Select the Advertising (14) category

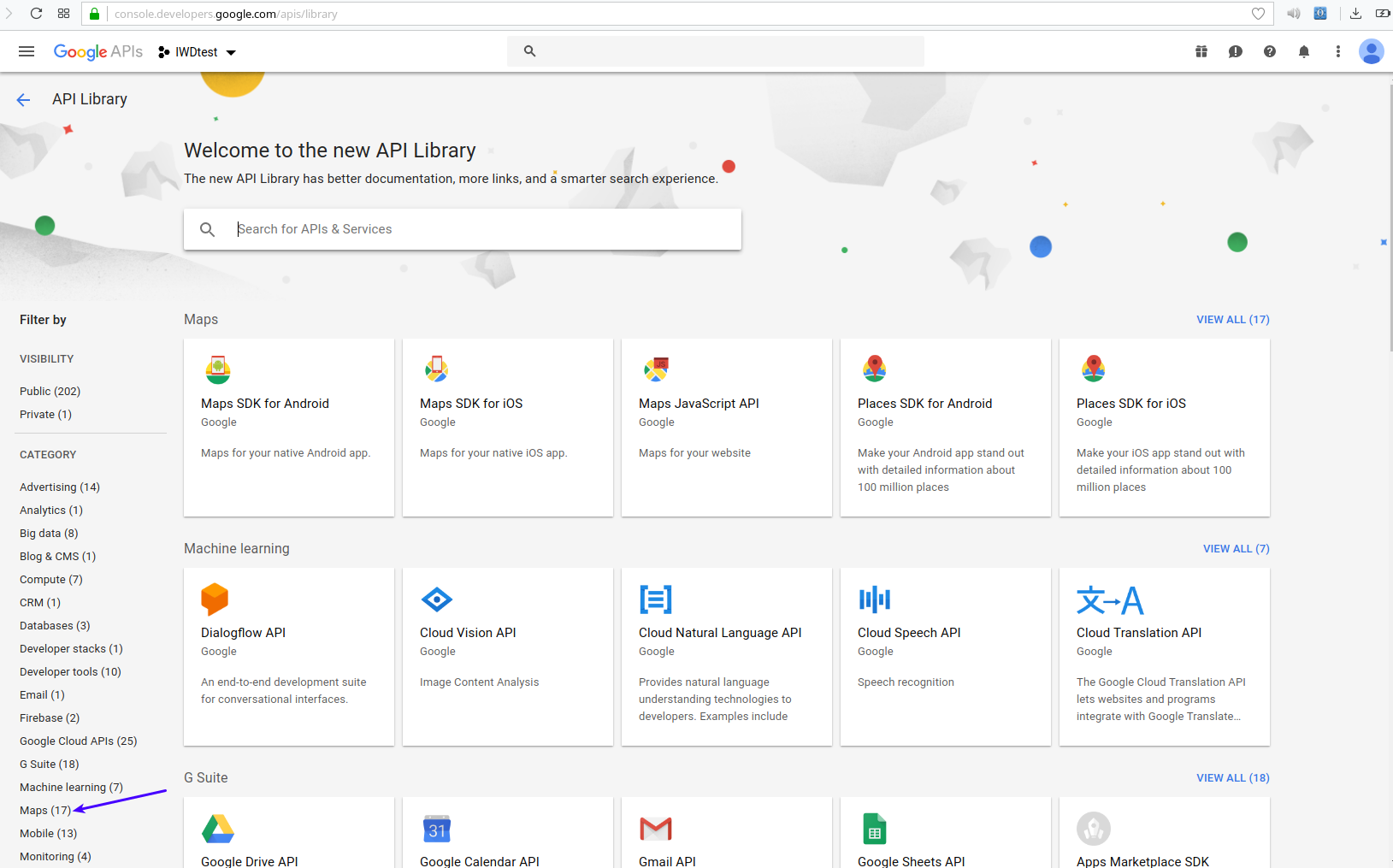tap(60, 487)
